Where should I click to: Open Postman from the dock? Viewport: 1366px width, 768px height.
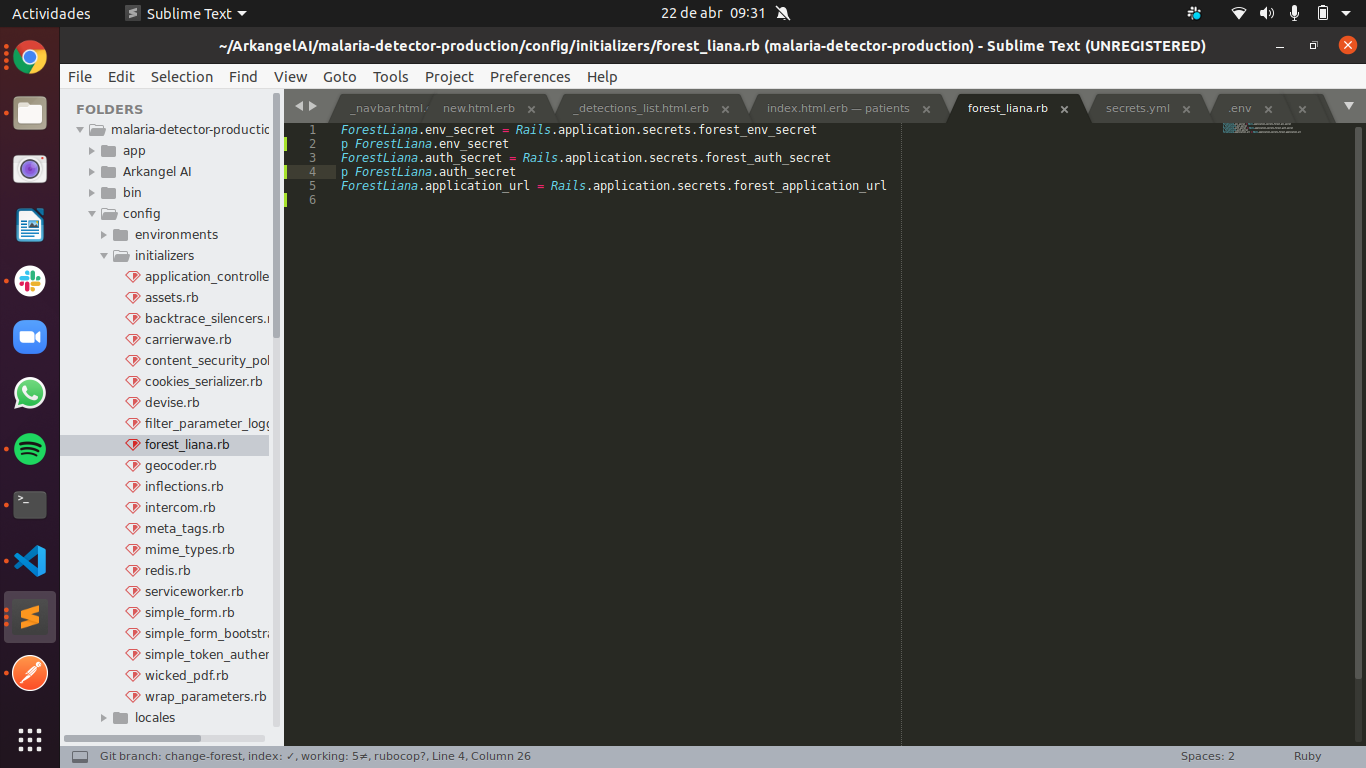(x=30, y=673)
